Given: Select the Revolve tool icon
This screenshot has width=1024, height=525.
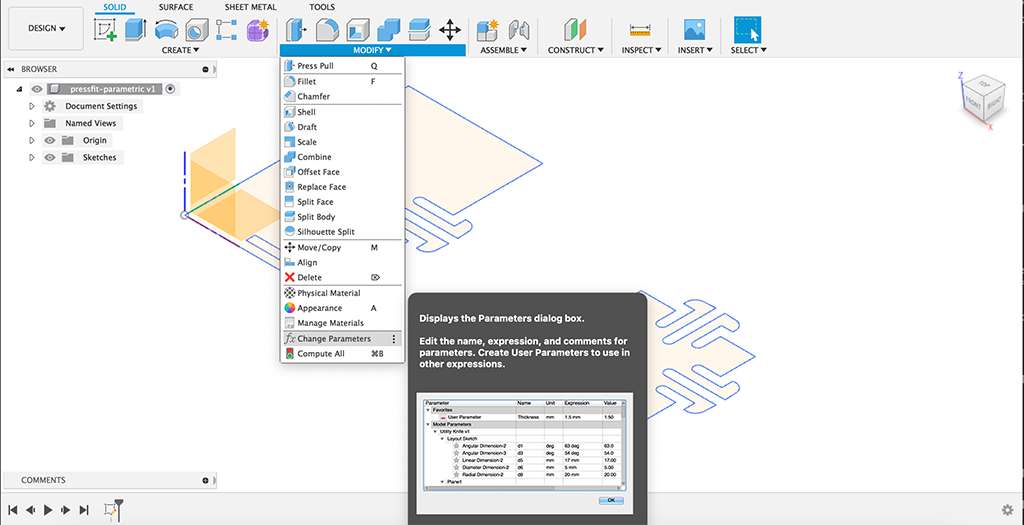Looking at the screenshot, I should (x=166, y=30).
